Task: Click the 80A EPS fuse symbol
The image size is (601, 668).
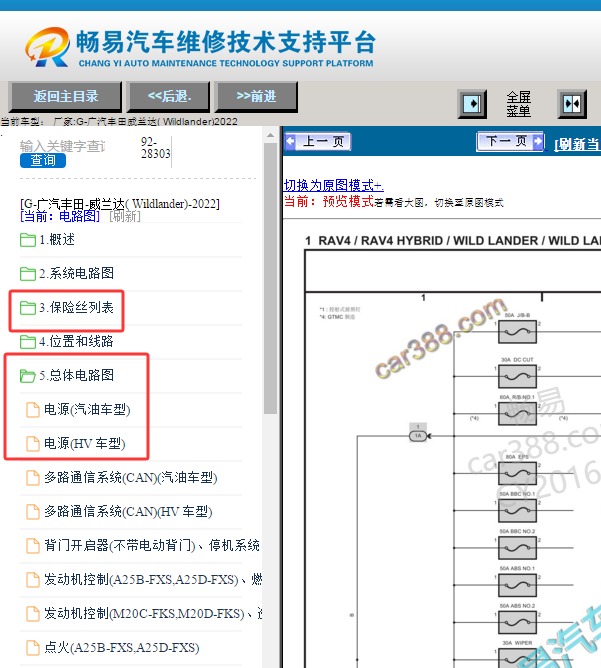Action: [518, 473]
